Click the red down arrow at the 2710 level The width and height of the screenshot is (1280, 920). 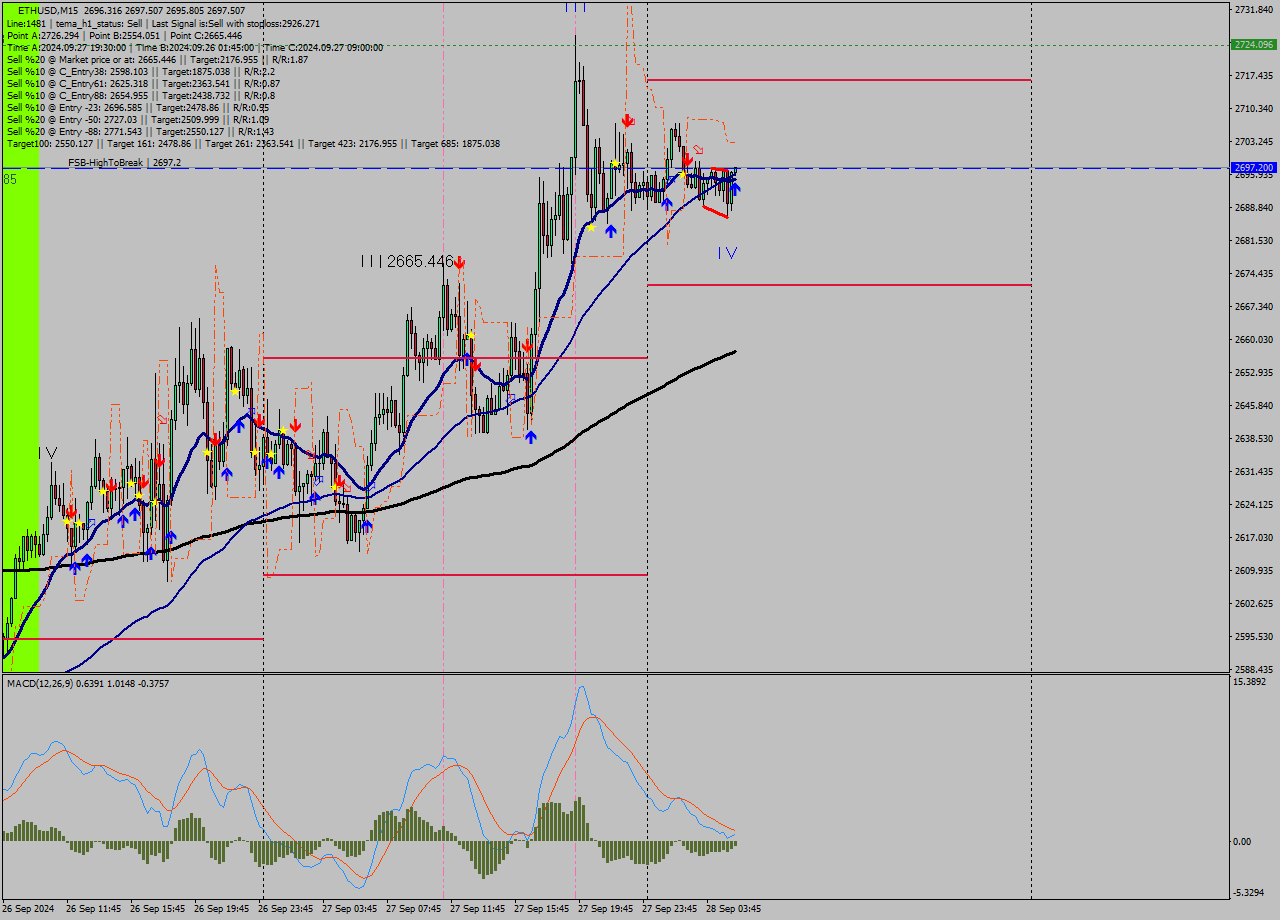(627, 121)
